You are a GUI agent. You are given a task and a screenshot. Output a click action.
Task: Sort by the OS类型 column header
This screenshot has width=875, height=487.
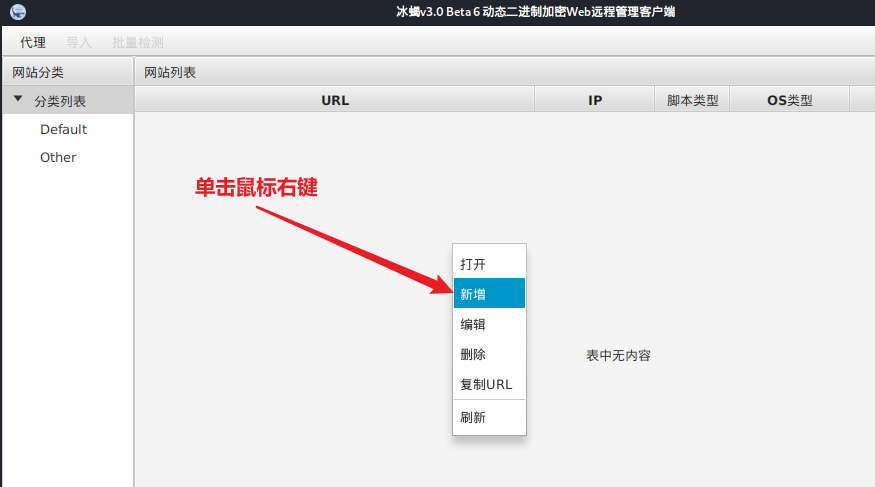pos(790,100)
